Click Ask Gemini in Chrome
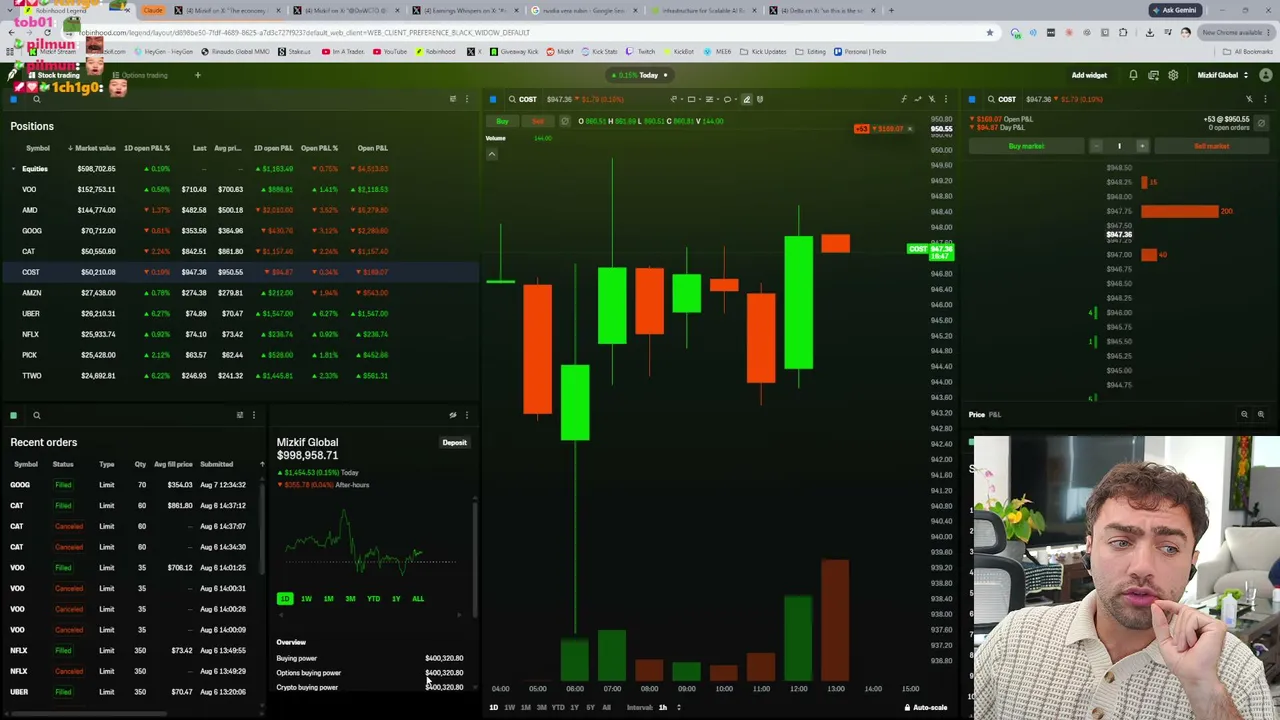Viewport: 1280px width, 720px height. [1174, 10]
